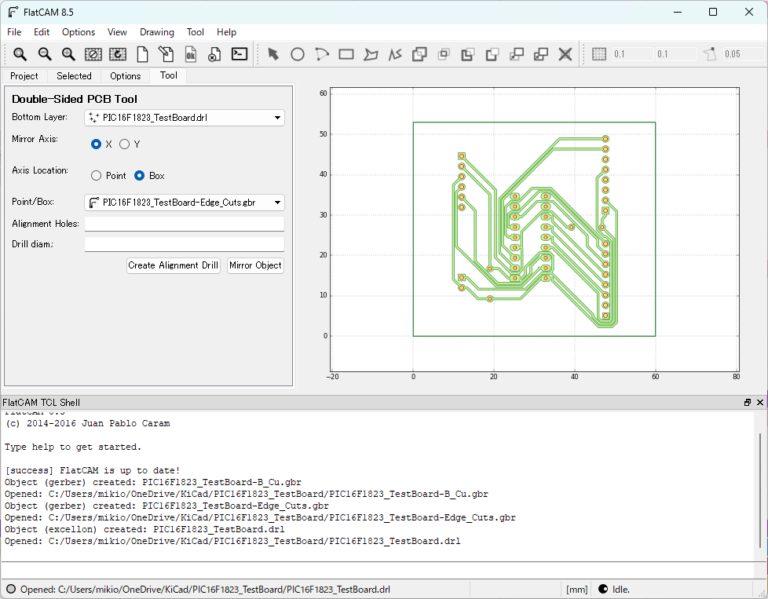Click the Edit Geometry toolbar icon

point(166,54)
